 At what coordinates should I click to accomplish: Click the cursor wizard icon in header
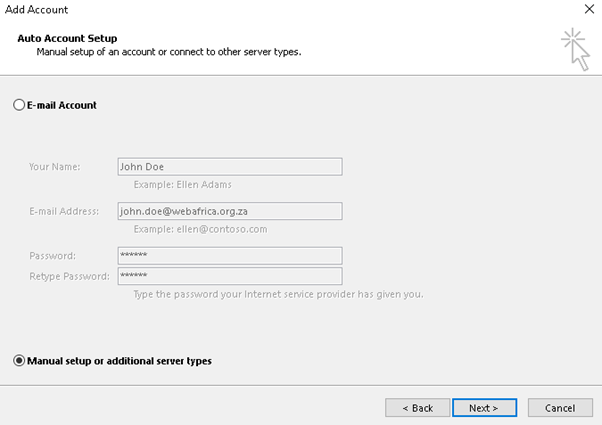[x=576, y=49]
